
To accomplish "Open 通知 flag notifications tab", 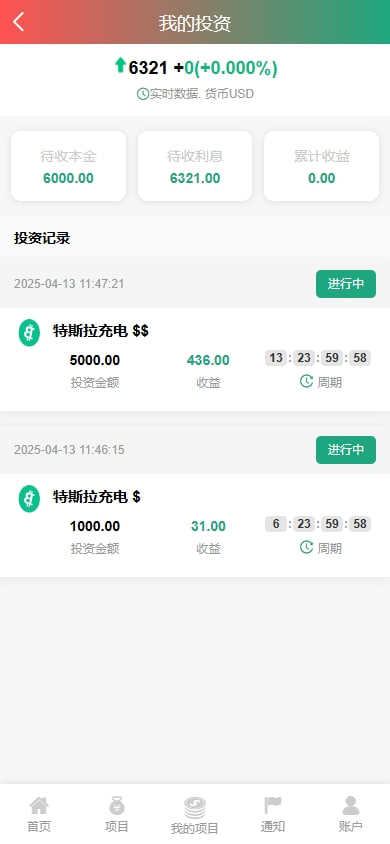I will (x=273, y=815).
